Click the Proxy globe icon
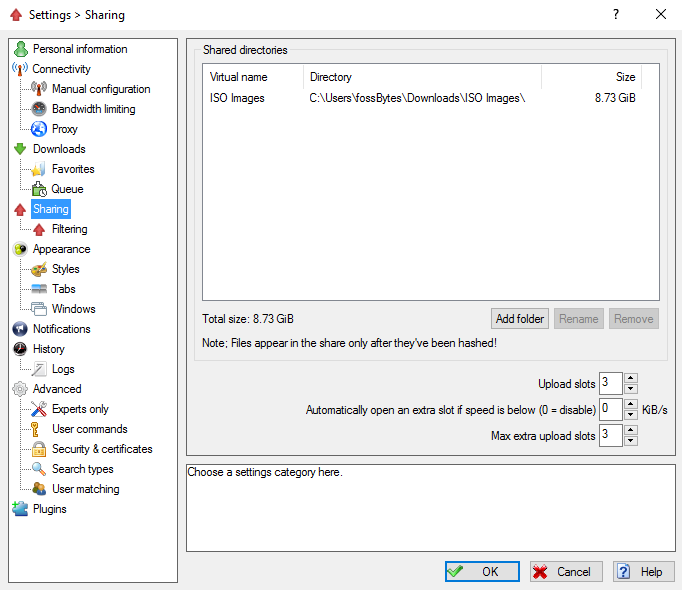This screenshot has width=682, height=590. (x=39, y=129)
